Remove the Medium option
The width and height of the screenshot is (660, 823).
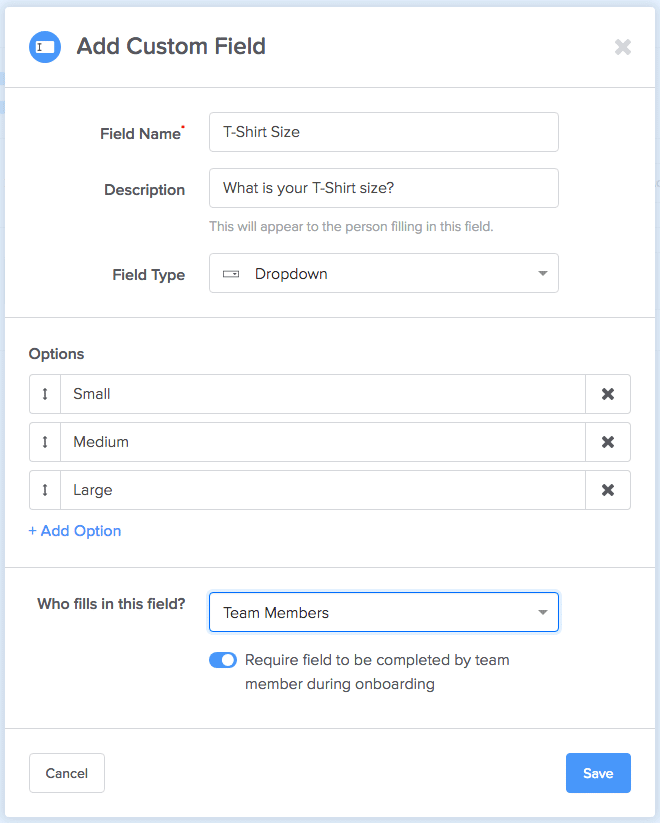point(608,442)
